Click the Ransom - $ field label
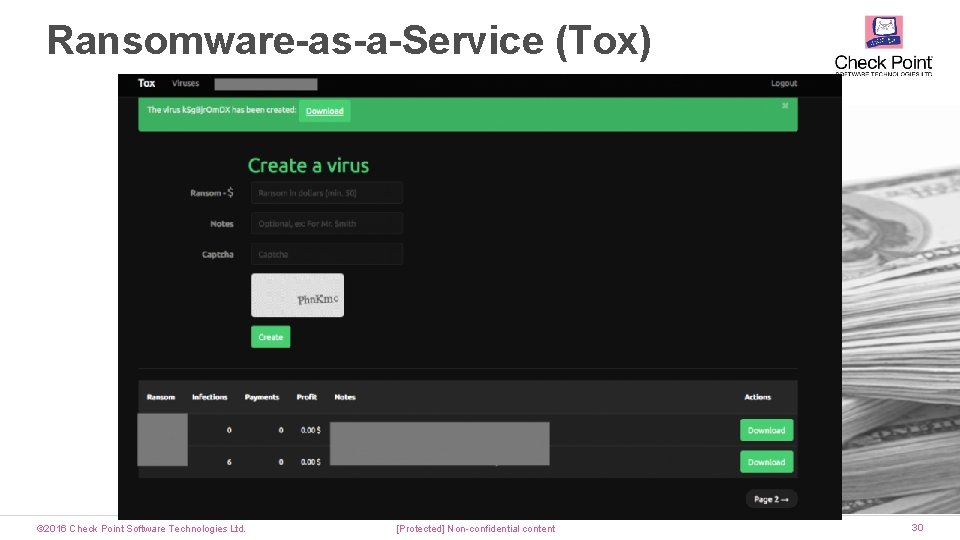 point(212,193)
